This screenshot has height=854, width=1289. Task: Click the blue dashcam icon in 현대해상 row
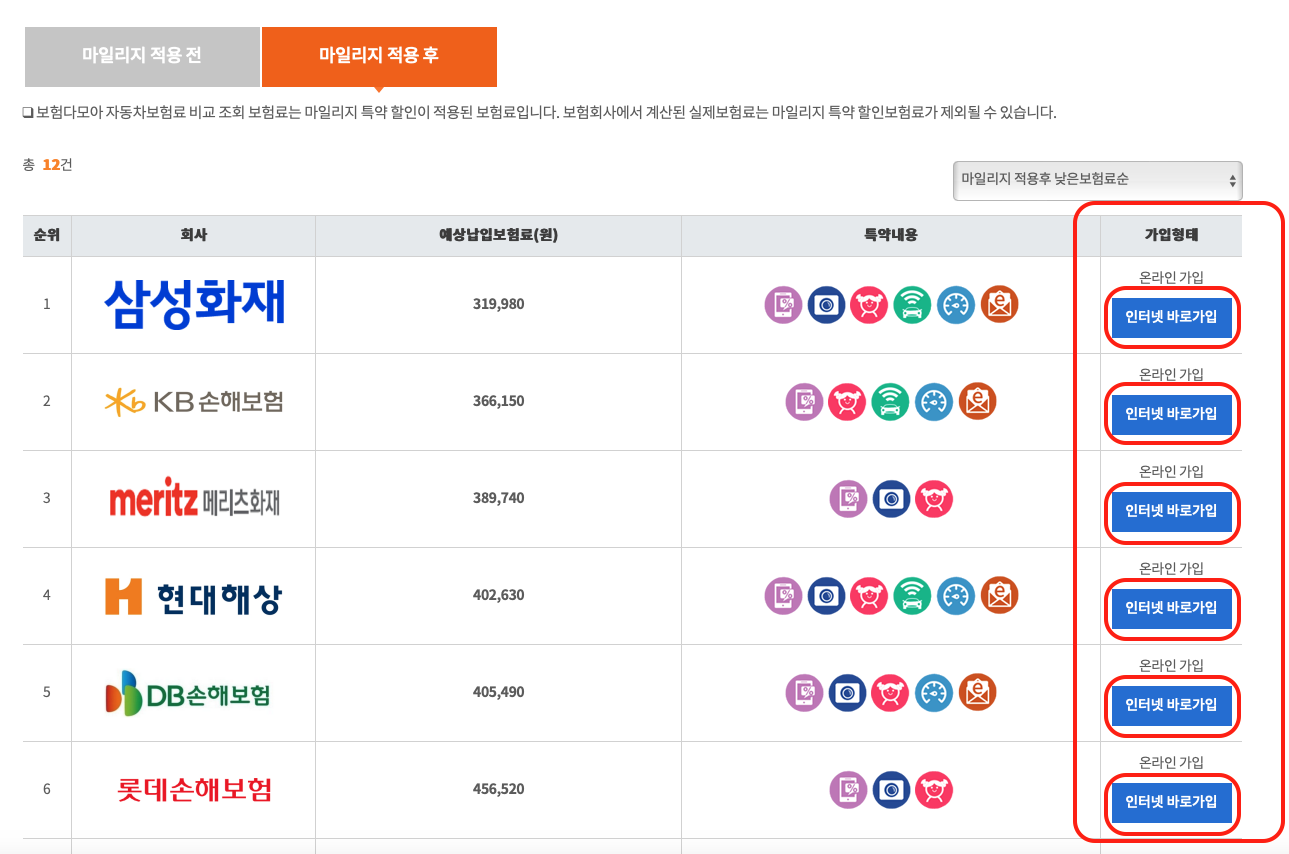(x=827, y=596)
